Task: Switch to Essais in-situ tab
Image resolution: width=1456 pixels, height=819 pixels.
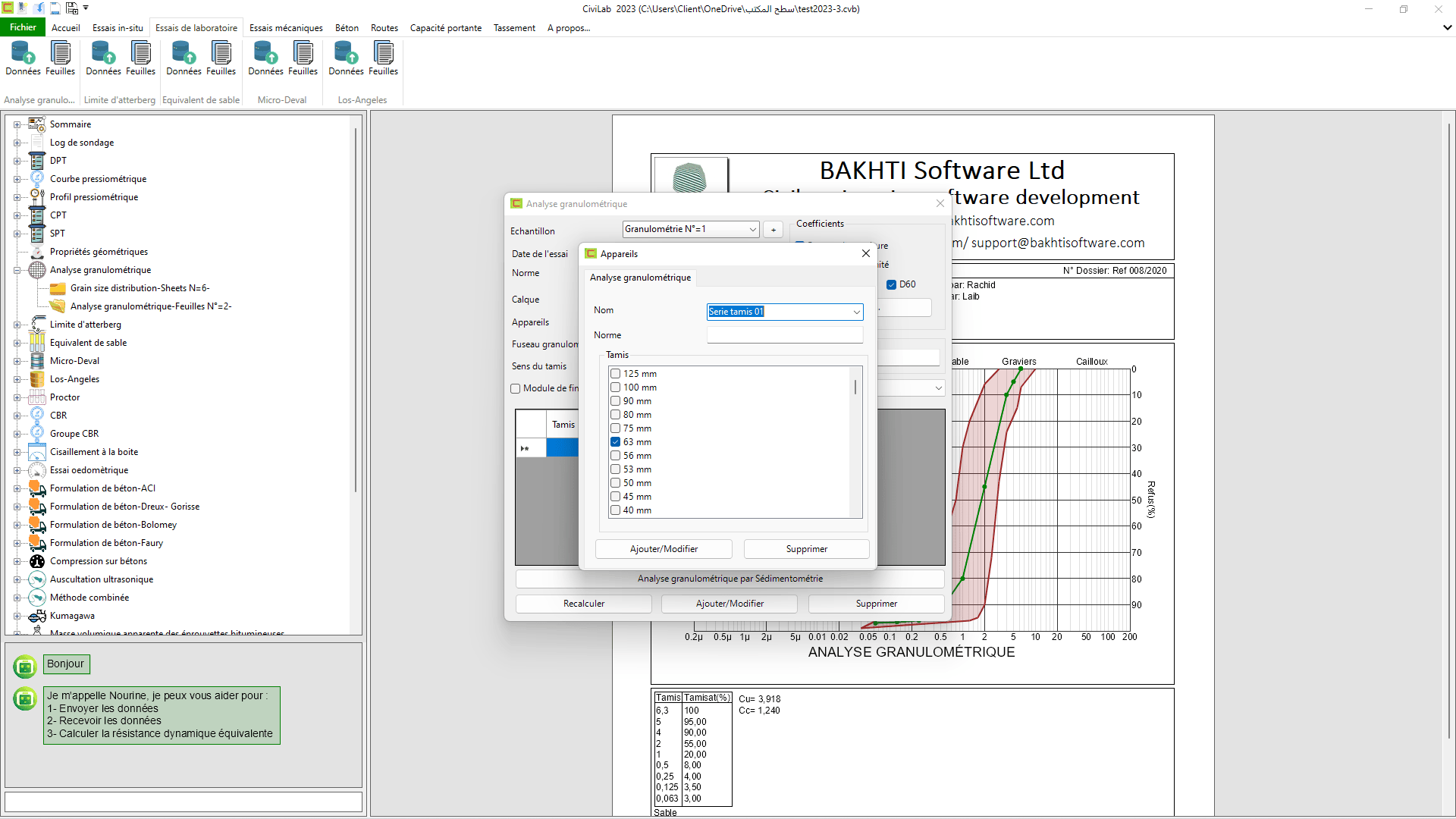Action: [118, 28]
